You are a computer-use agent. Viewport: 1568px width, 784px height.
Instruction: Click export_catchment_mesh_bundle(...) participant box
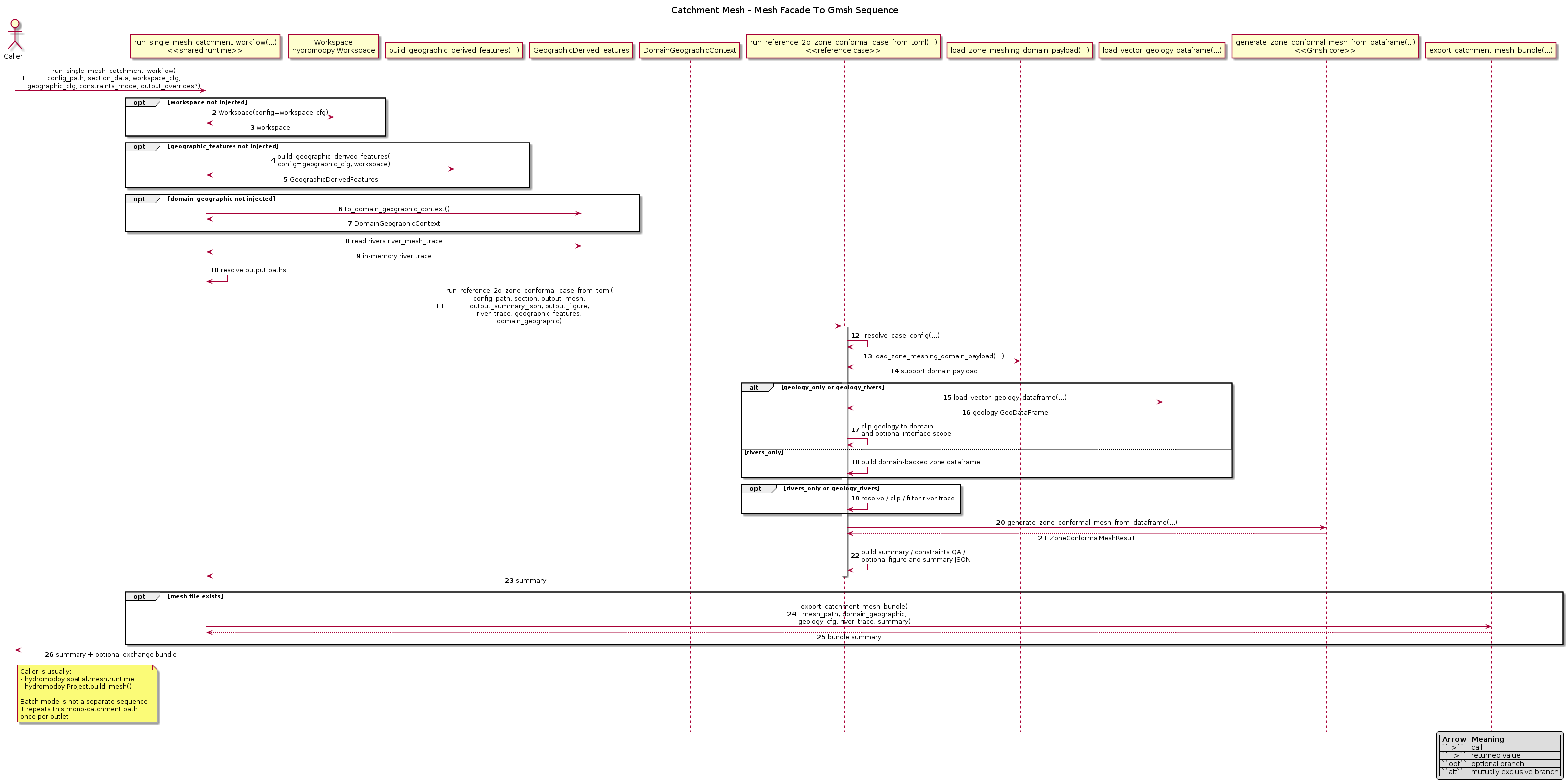pyautogui.click(x=1490, y=51)
